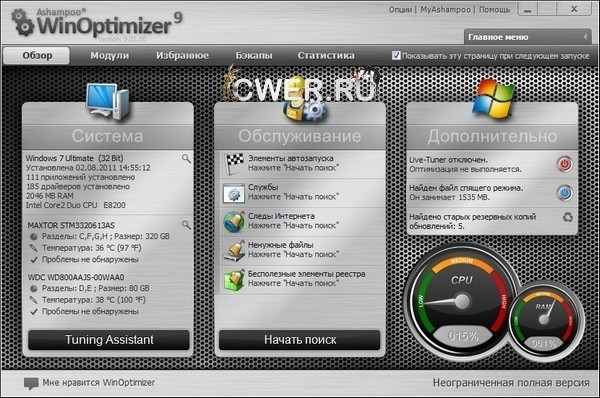Screen dimensions: 600x398
Task: Click the Tuning Assistant button
Action: [109, 340]
